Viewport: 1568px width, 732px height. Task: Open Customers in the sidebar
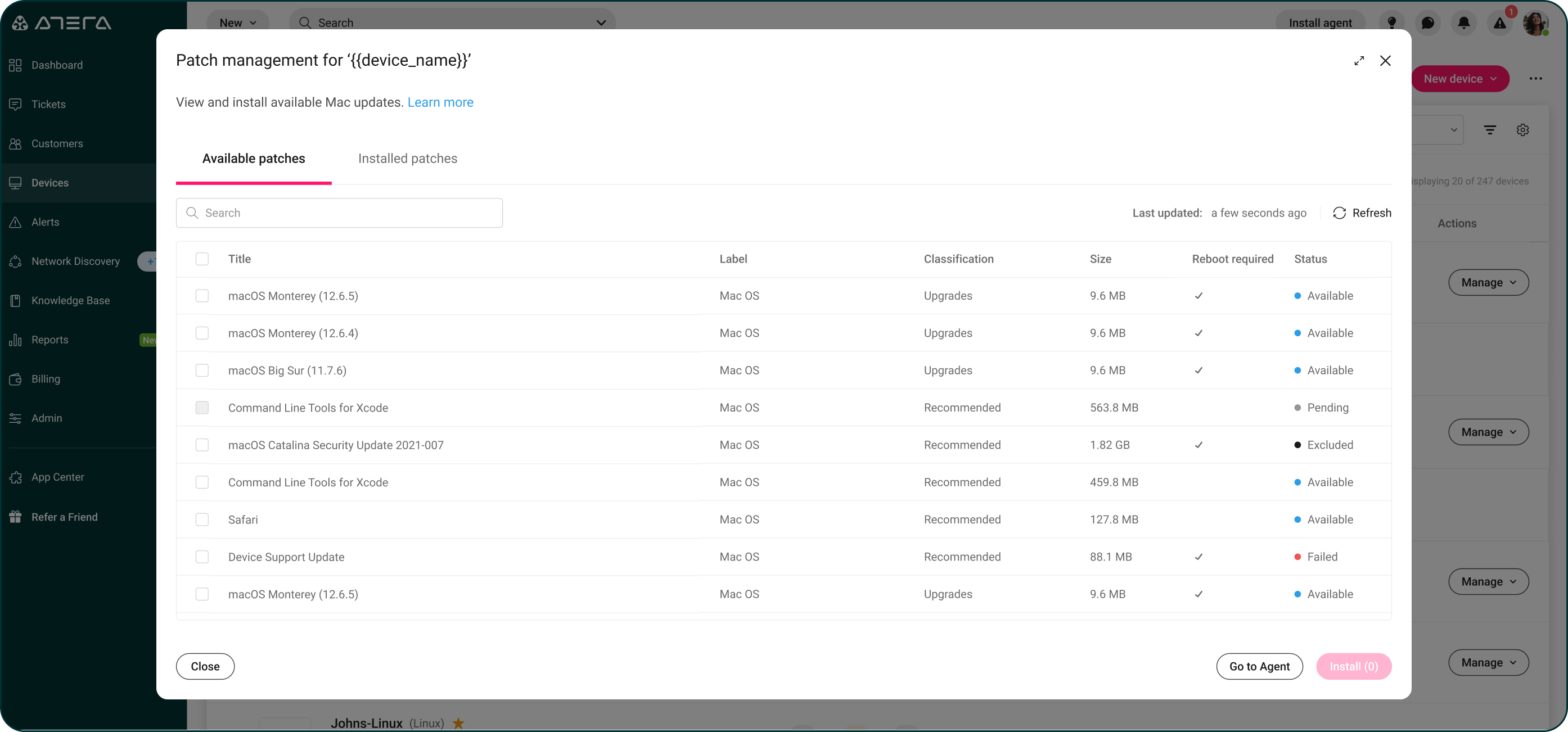(57, 143)
